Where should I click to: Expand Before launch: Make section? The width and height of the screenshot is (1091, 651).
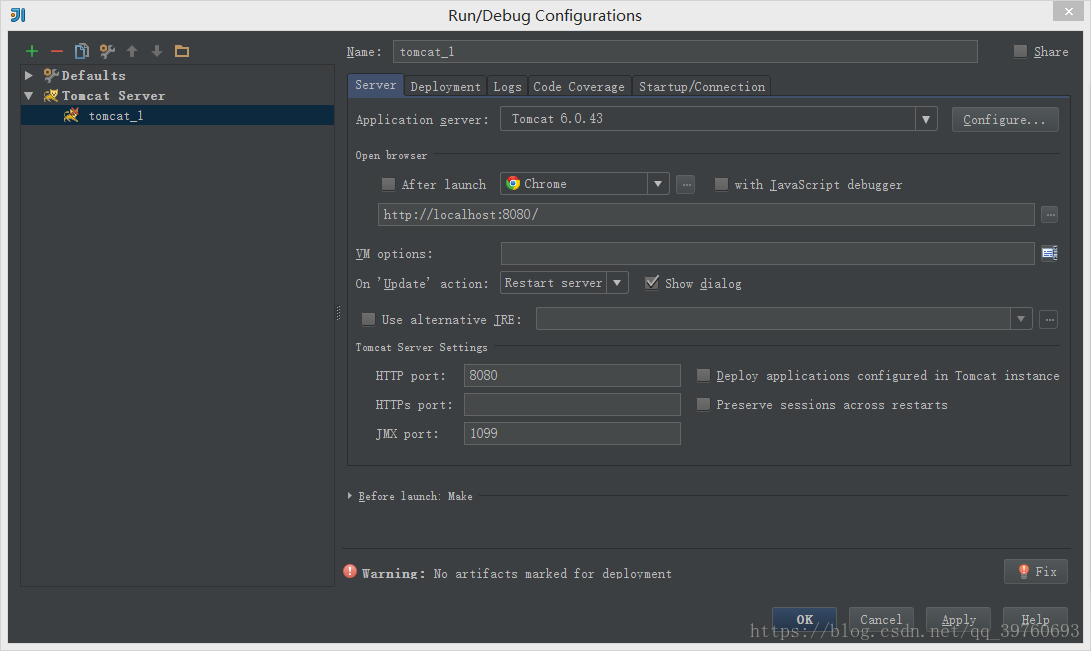point(349,496)
